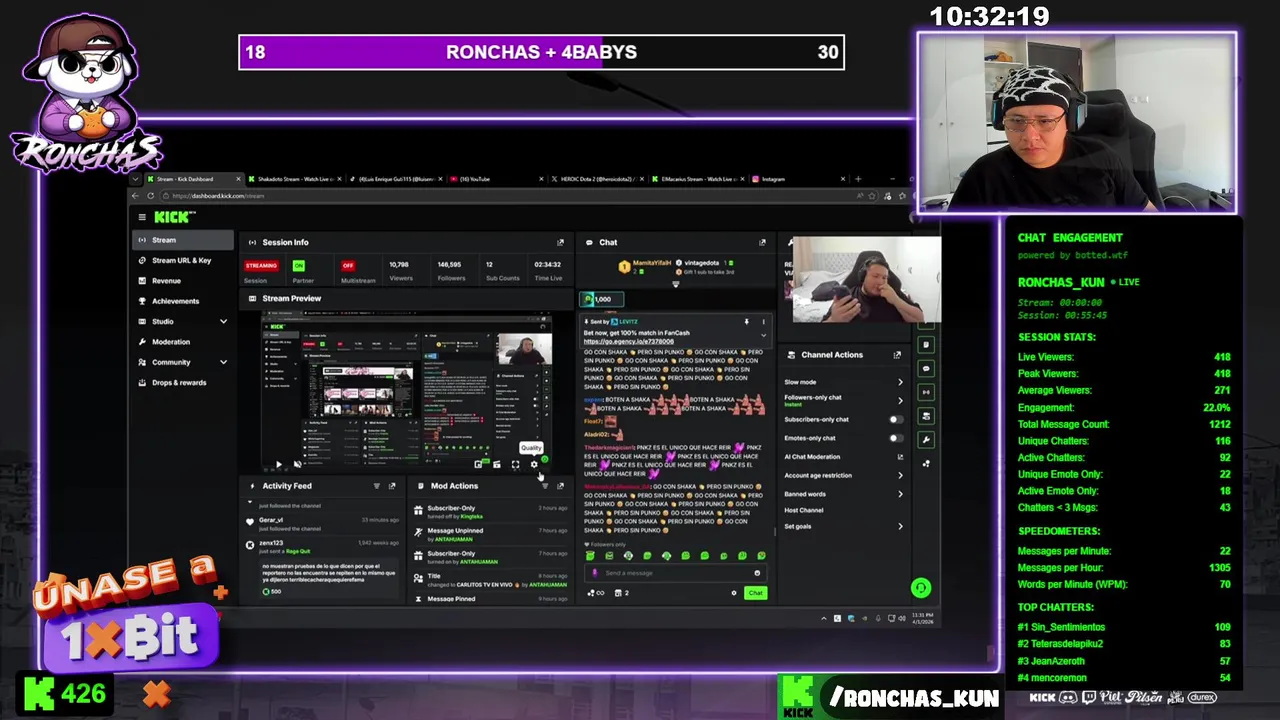Toggle Emotes-only chat switch

click(x=896, y=438)
